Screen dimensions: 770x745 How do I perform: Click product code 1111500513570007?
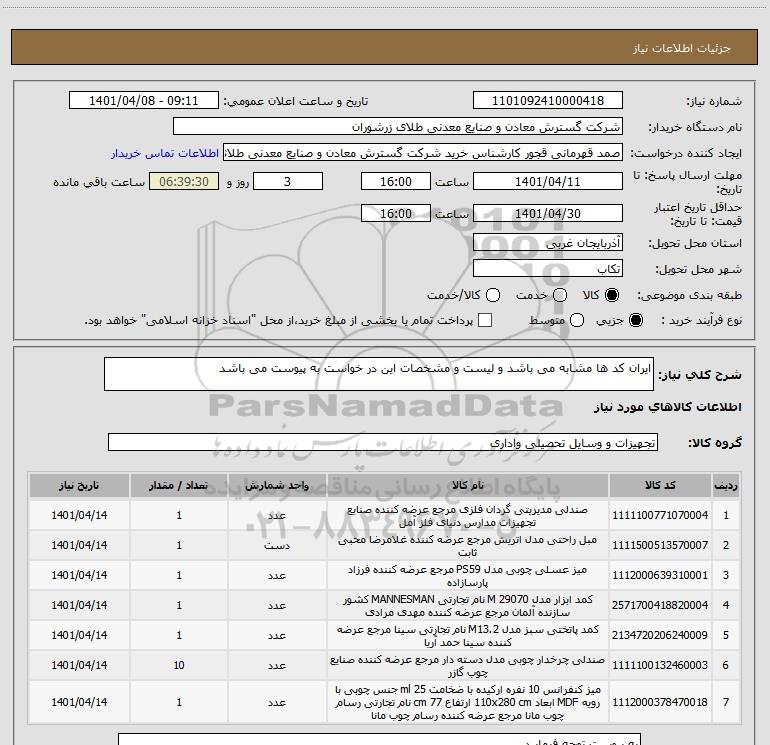point(660,545)
